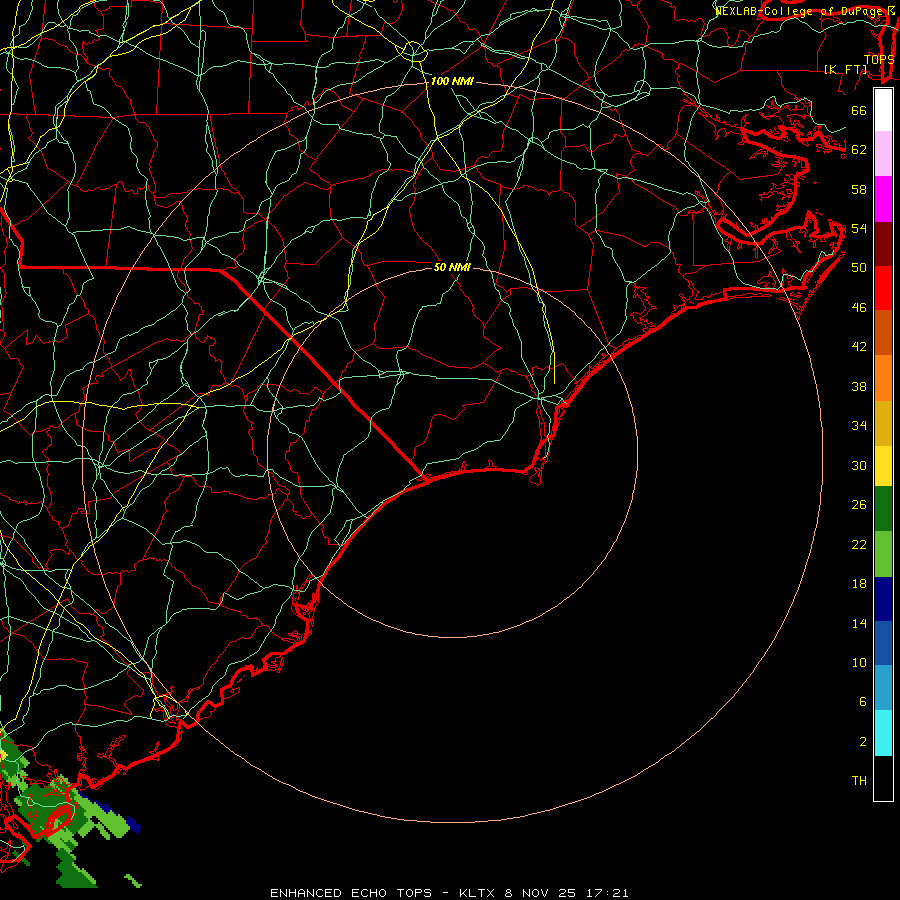The height and width of the screenshot is (900, 900).
Task: Pick the cyan legend swatch
Action: [883, 733]
